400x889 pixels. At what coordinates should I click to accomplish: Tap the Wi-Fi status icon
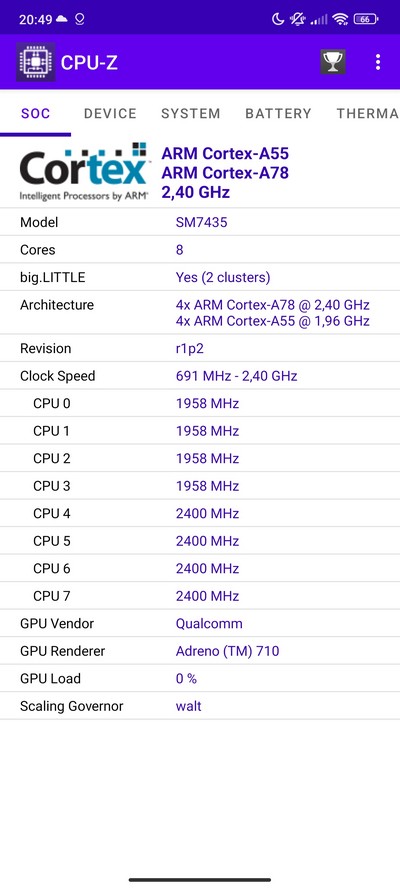point(340,19)
